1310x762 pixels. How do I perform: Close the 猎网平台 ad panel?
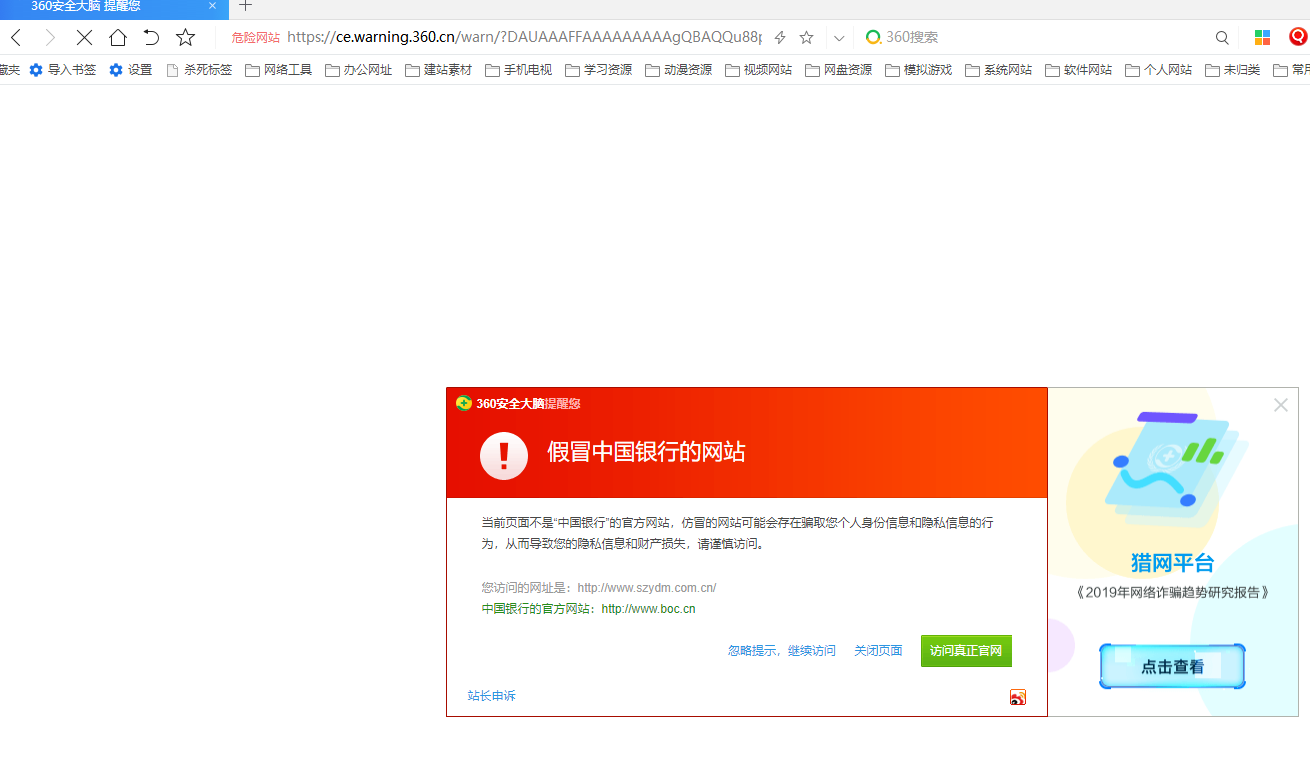[1281, 405]
